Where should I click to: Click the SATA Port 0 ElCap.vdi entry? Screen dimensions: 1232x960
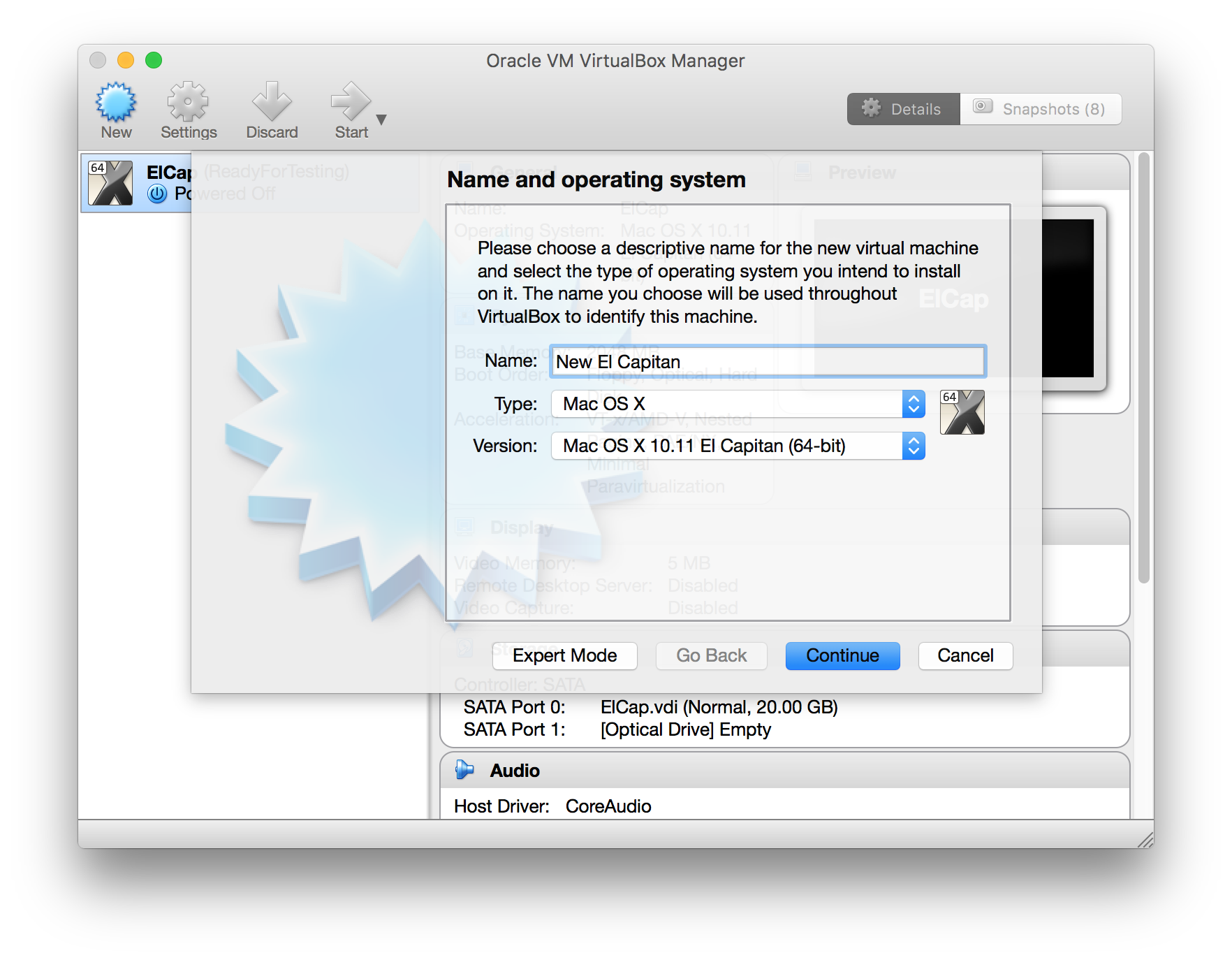[x=719, y=707]
